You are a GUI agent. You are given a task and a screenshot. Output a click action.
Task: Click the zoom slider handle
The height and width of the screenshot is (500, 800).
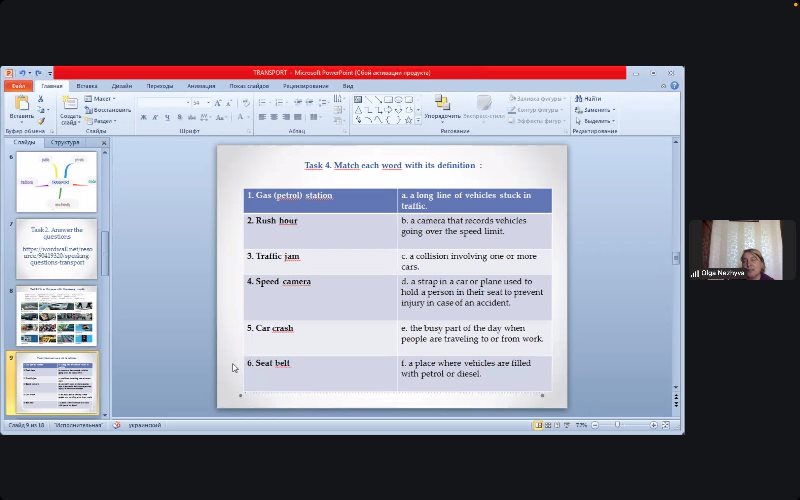pos(617,425)
